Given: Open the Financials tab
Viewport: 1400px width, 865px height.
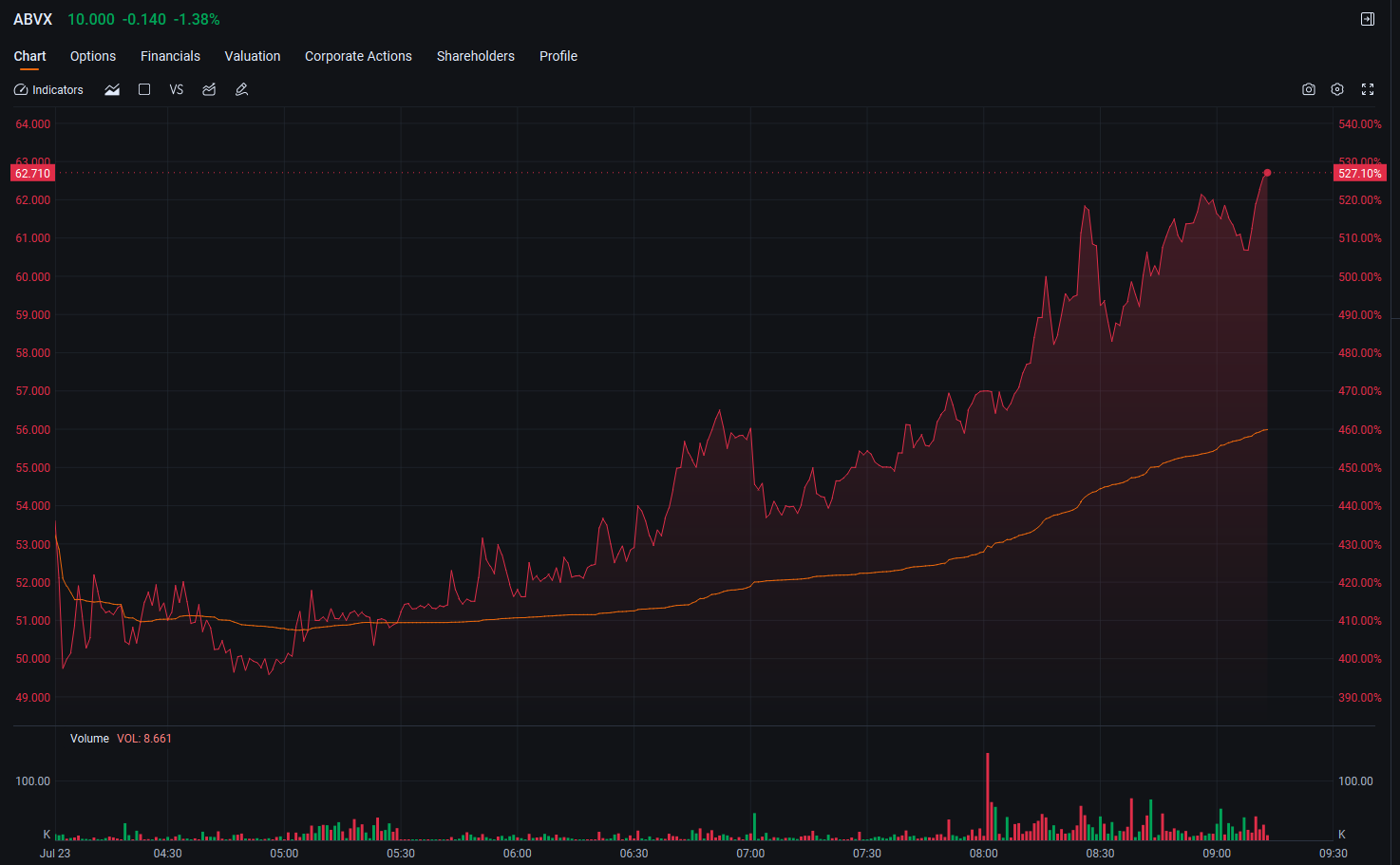Looking at the screenshot, I should click(170, 56).
